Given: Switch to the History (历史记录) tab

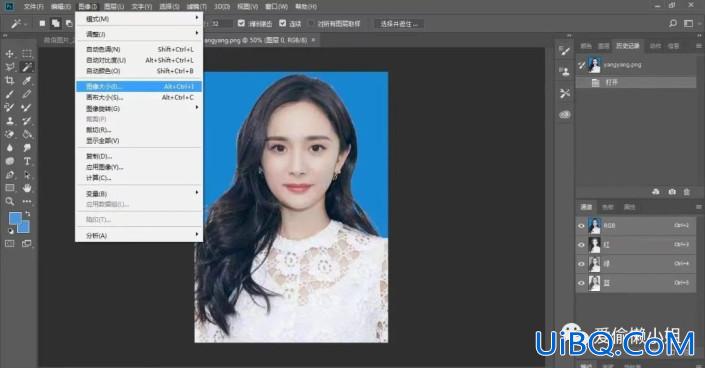Looking at the screenshot, I should click(x=628, y=46).
